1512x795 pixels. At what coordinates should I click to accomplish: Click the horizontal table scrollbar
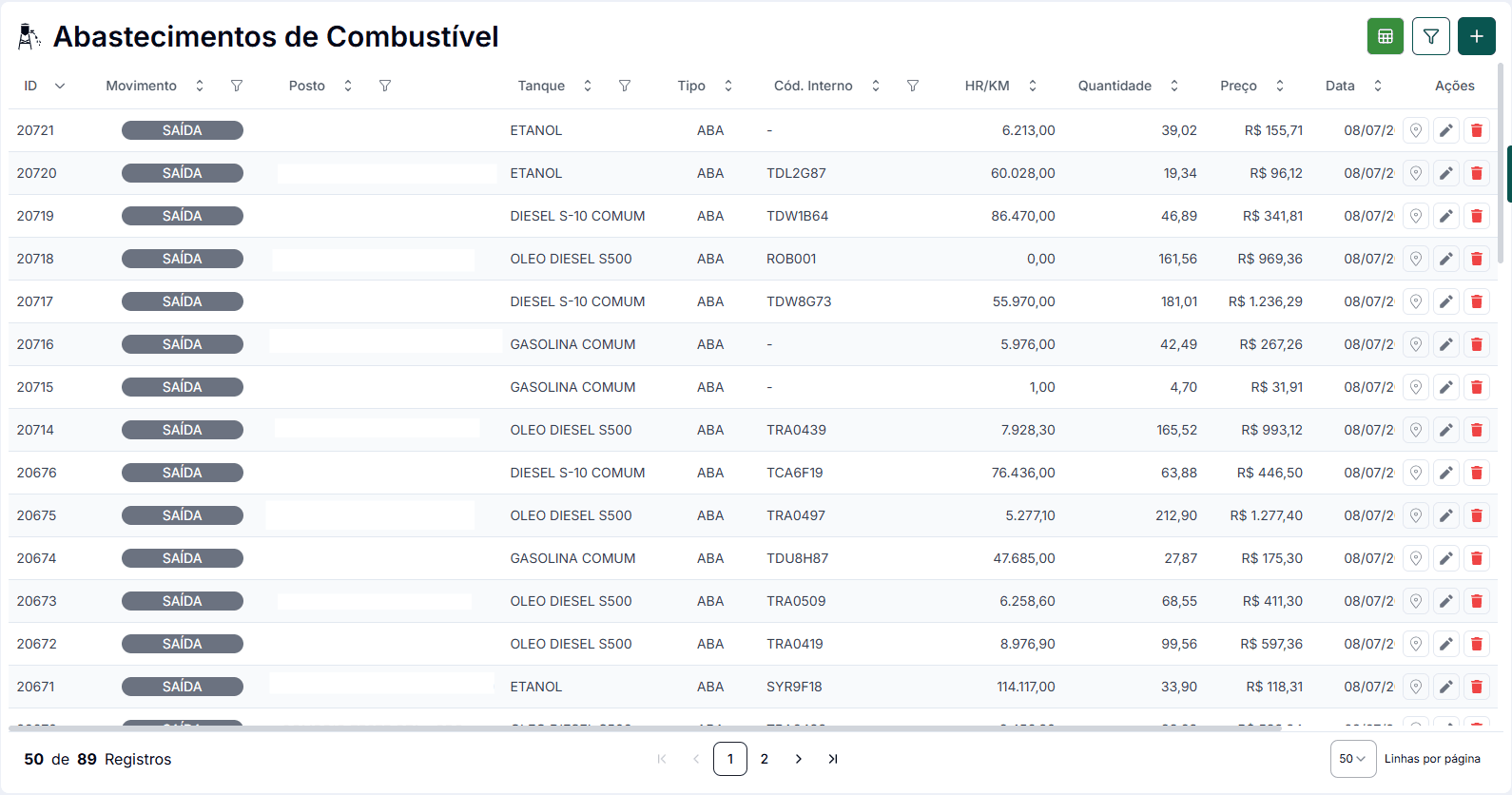645,728
